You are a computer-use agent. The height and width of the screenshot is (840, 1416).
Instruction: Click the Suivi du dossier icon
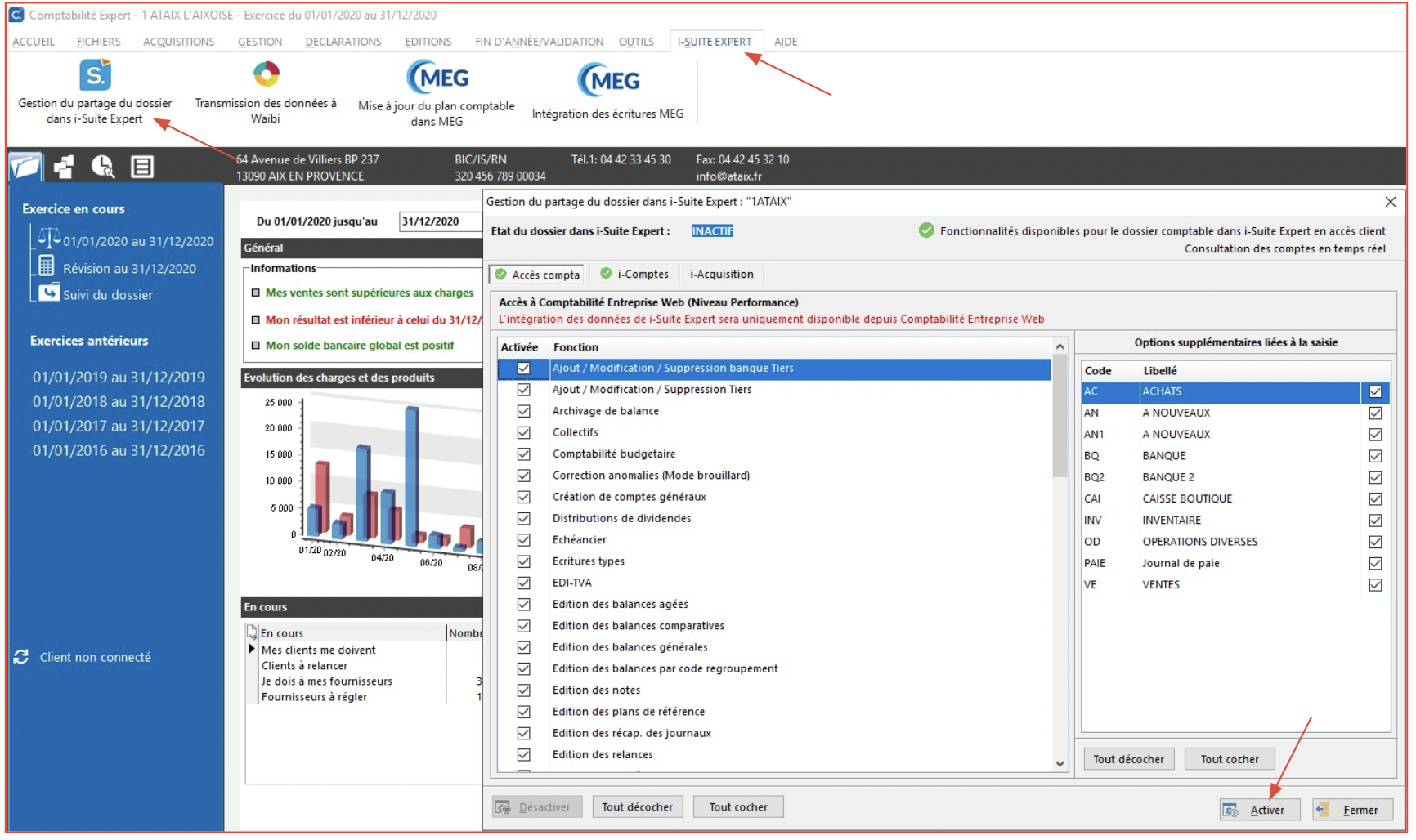50,293
